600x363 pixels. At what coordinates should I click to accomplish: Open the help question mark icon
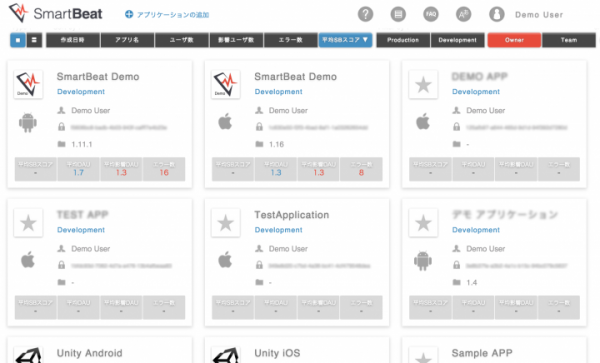tap(365, 14)
